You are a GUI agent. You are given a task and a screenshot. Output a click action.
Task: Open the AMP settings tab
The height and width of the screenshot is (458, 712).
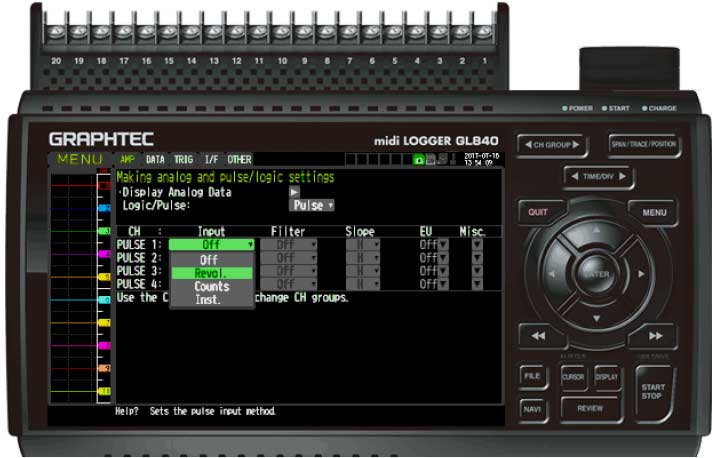click(127, 159)
